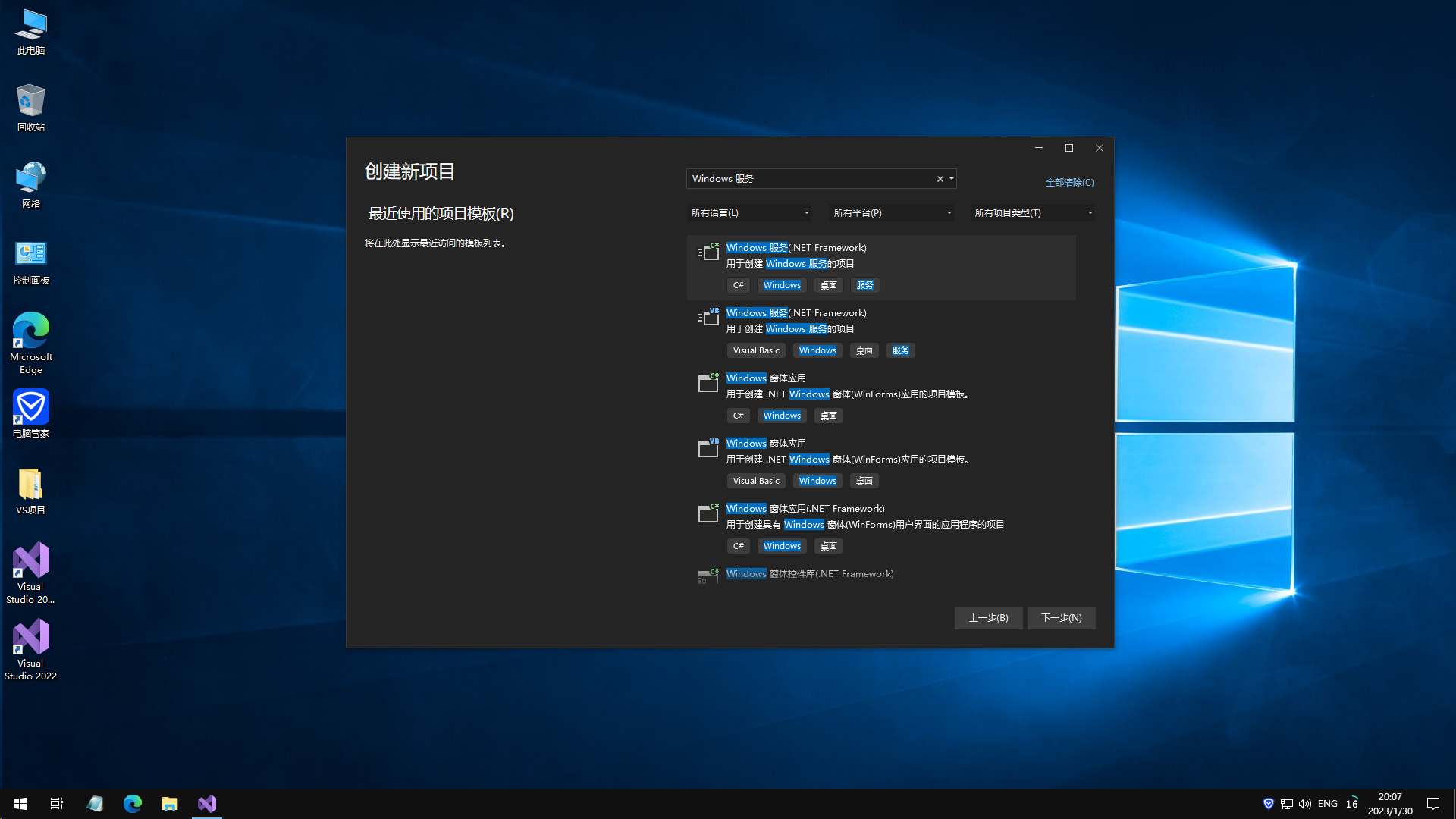Select the Windows 窗体控件库(.NET Framework) entry
Screen dimensions: 1456x819
pyautogui.click(x=810, y=574)
